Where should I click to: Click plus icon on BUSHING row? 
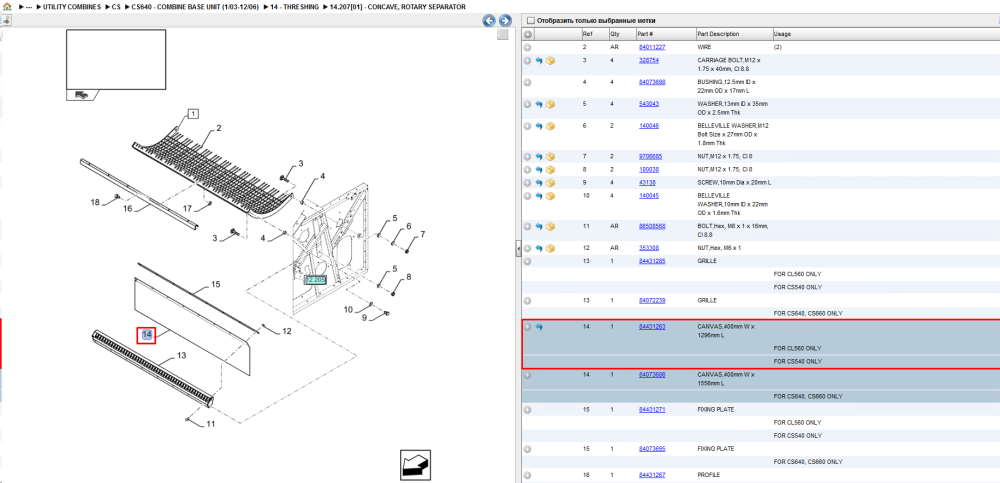[x=527, y=82]
